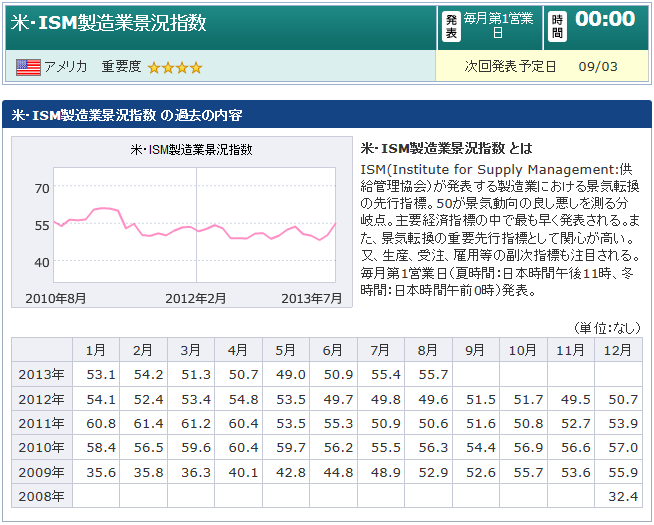The height and width of the screenshot is (525, 654).
Task: Click the 毎月第1営業日 schedule text
Action: point(498,25)
